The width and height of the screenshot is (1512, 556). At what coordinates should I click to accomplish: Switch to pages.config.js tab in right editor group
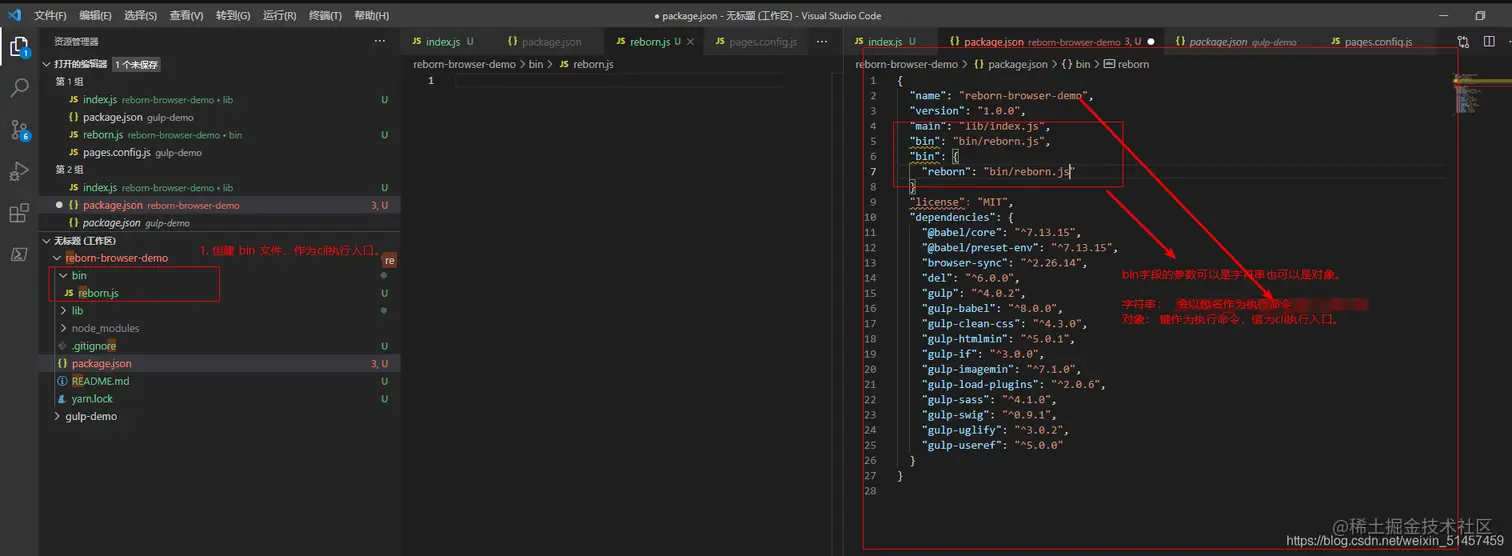tap(1378, 42)
